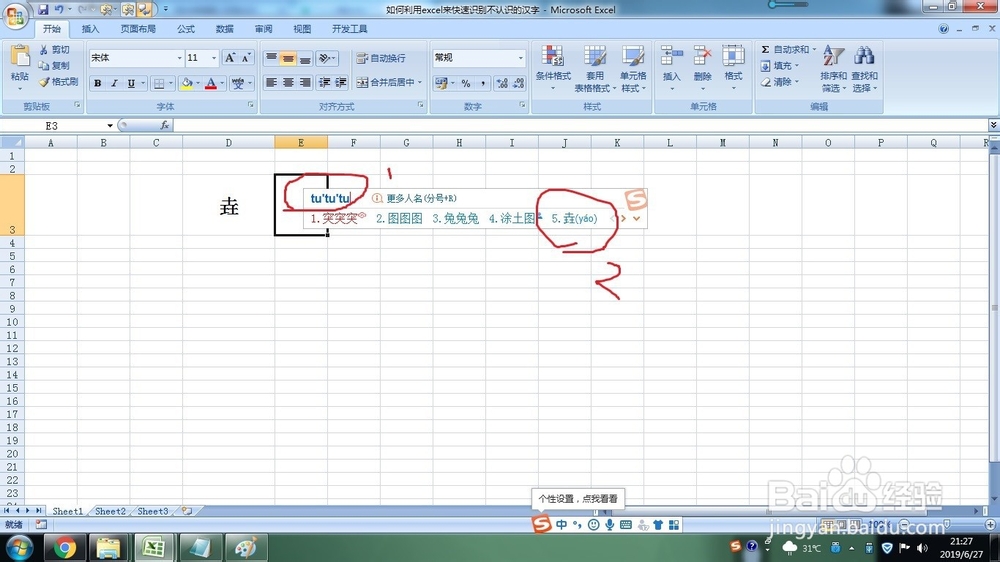This screenshot has height=562, width=1000.
Task: Toggle Bold formatting
Action: click(x=98, y=83)
